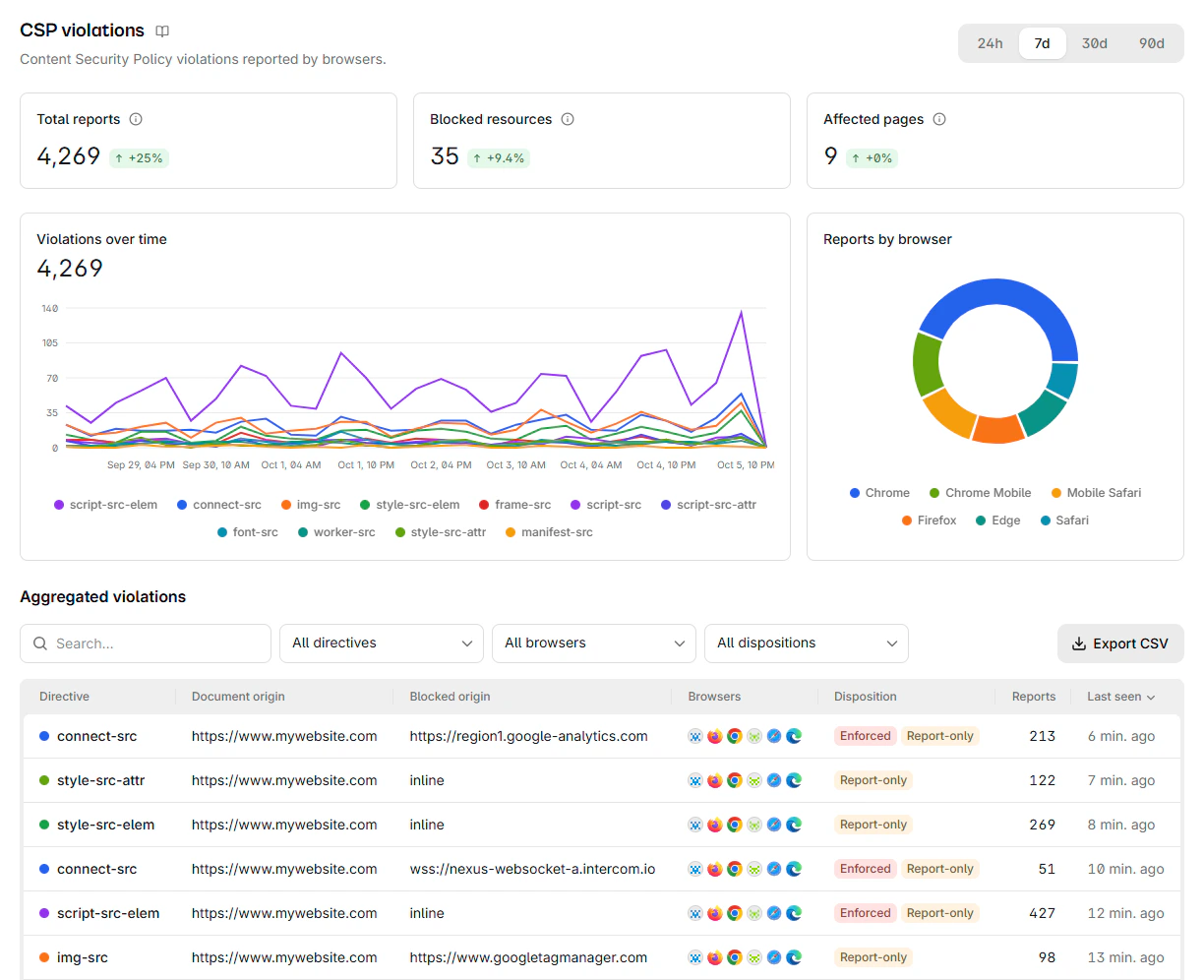This screenshot has height=980, width=1204.
Task: Toggle the script-src-attr series in chart legend
Action: pos(708,505)
